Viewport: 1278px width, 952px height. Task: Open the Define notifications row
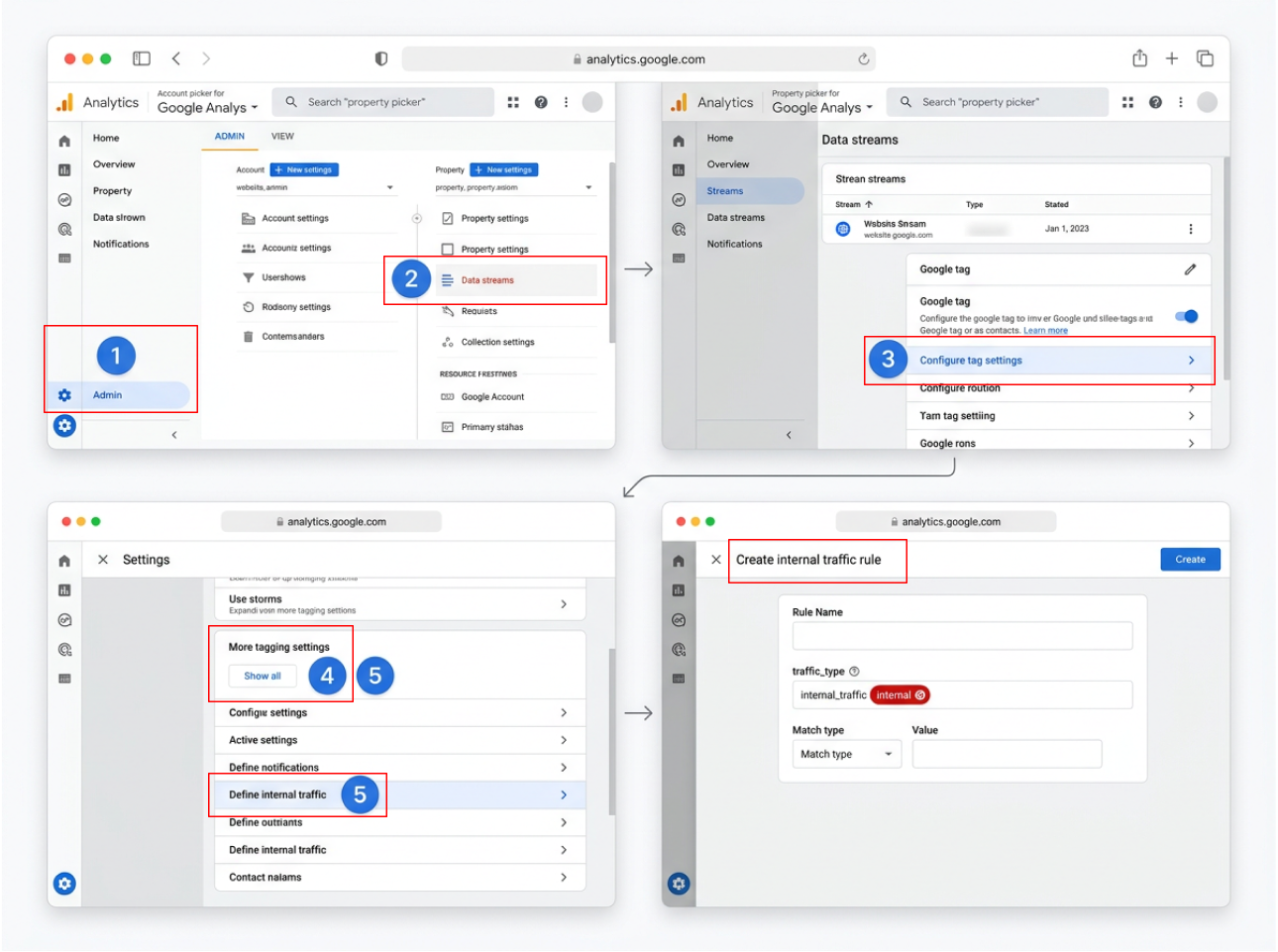(400, 768)
